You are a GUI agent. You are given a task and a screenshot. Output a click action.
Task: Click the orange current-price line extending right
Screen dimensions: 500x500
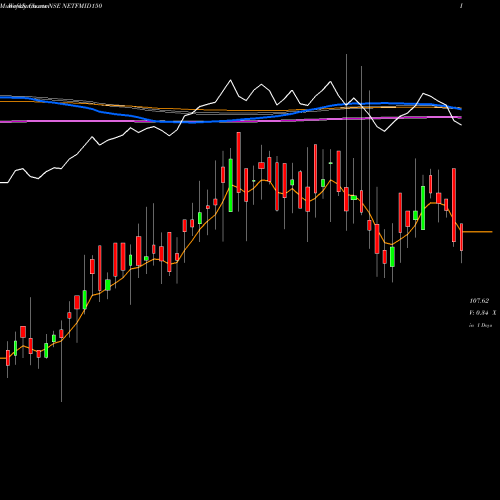(x=477, y=231)
